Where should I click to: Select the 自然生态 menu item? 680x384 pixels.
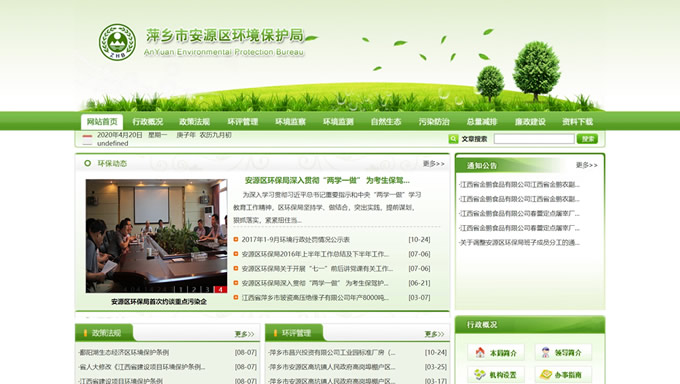coord(386,121)
